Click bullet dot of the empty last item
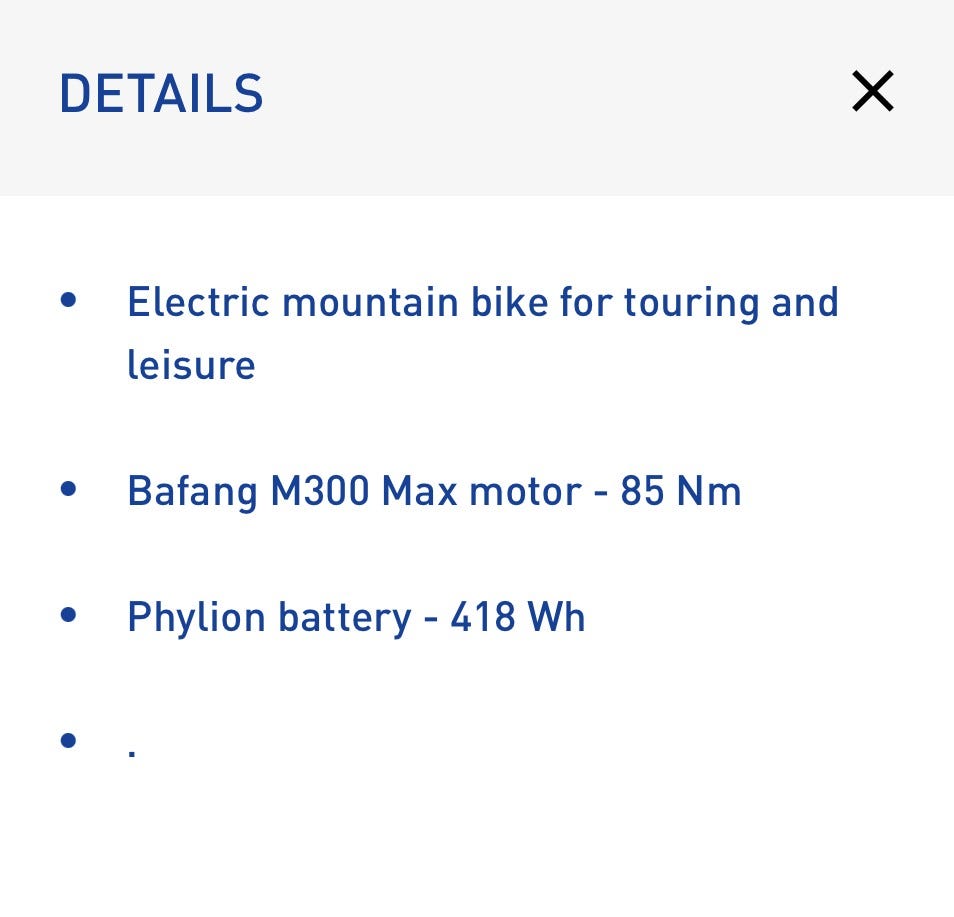954x917 pixels. 68,740
